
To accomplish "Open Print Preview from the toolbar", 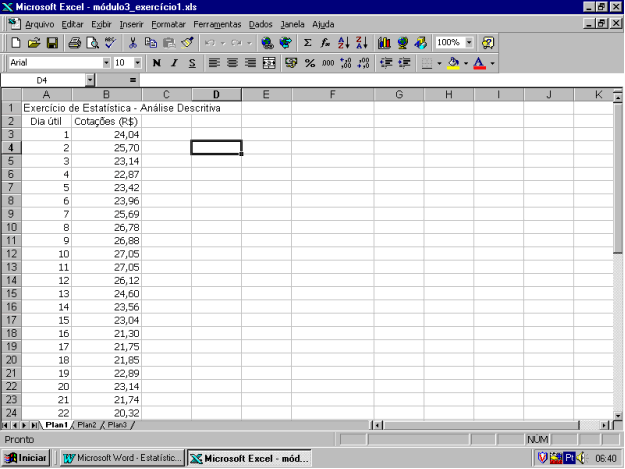I will click(92, 43).
